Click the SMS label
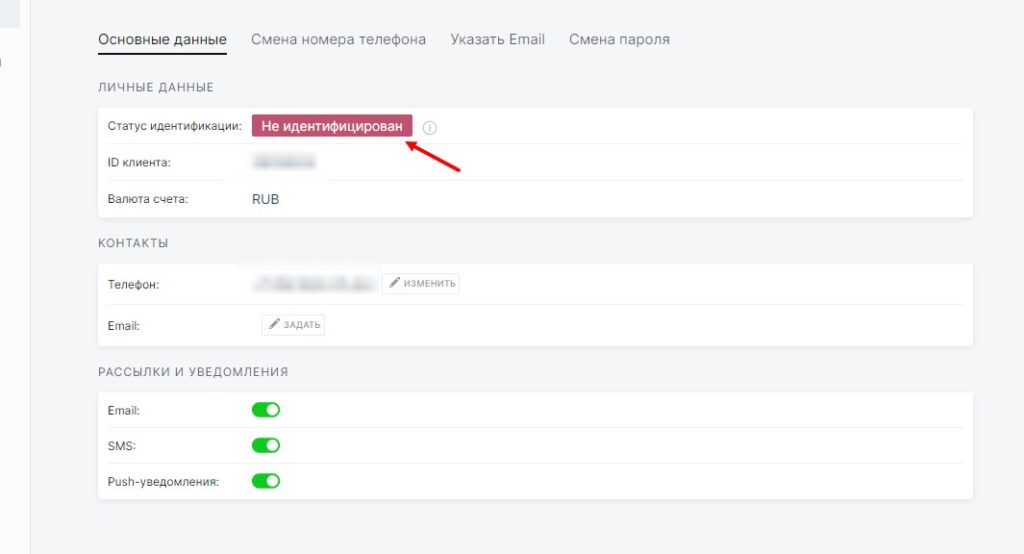The height and width of the screenshot is (554, 1024). 121,446
